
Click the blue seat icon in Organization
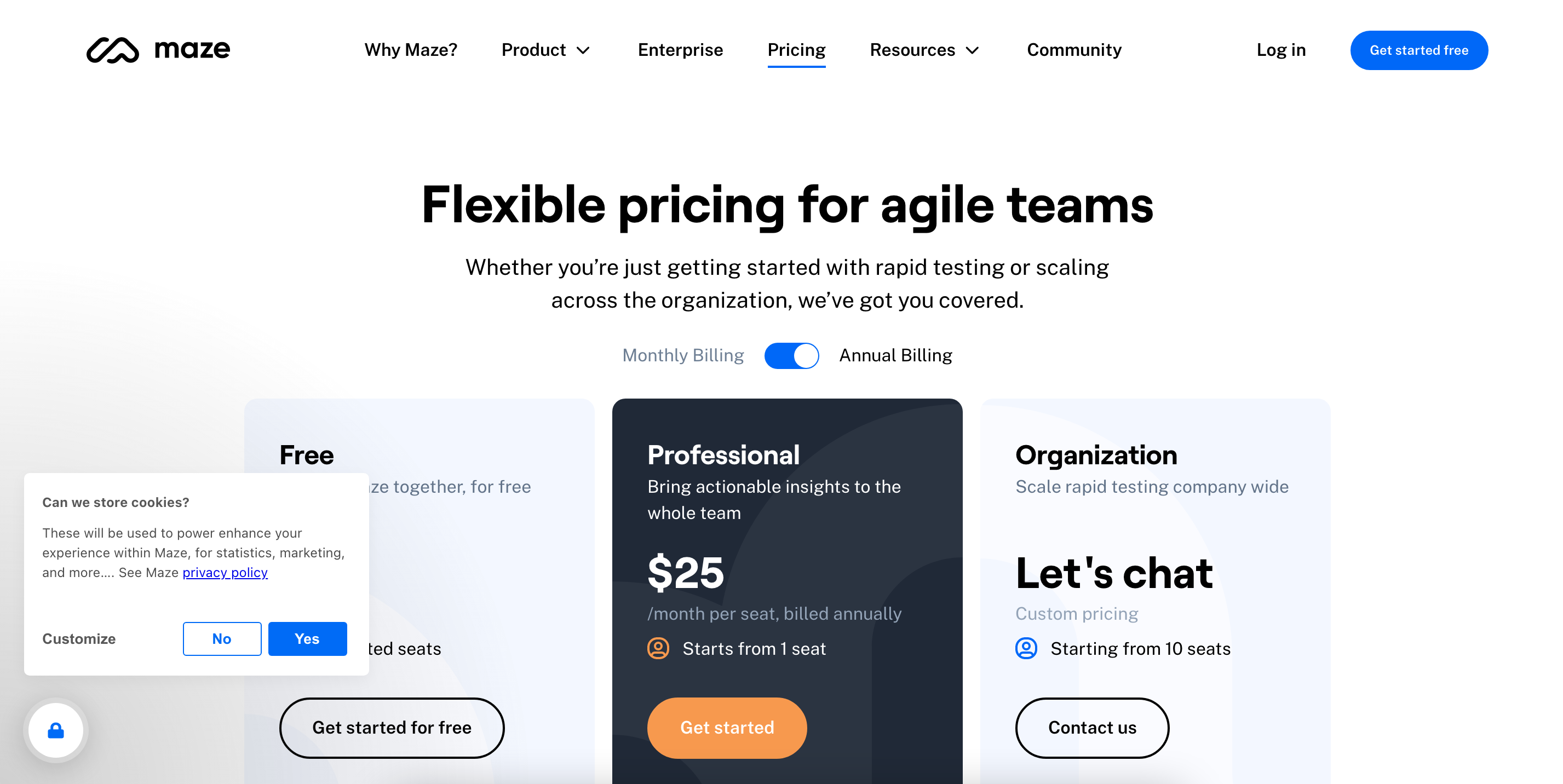tap(1026, 648)
